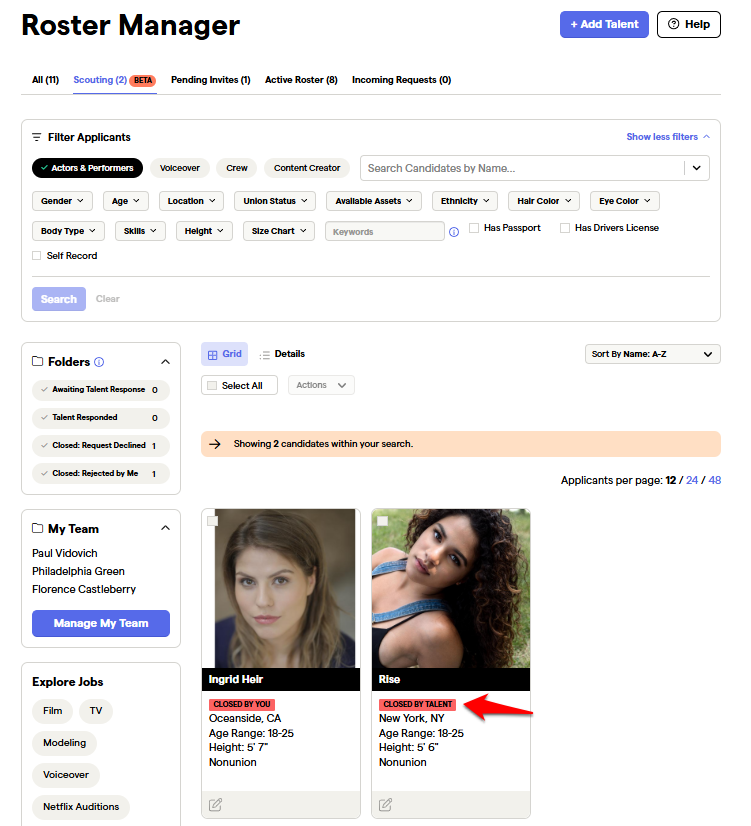Image resolution: width=751 pixels, height=826 pixels.
Task: Open the Union Status dropdown
Action: tap(275, 201)
